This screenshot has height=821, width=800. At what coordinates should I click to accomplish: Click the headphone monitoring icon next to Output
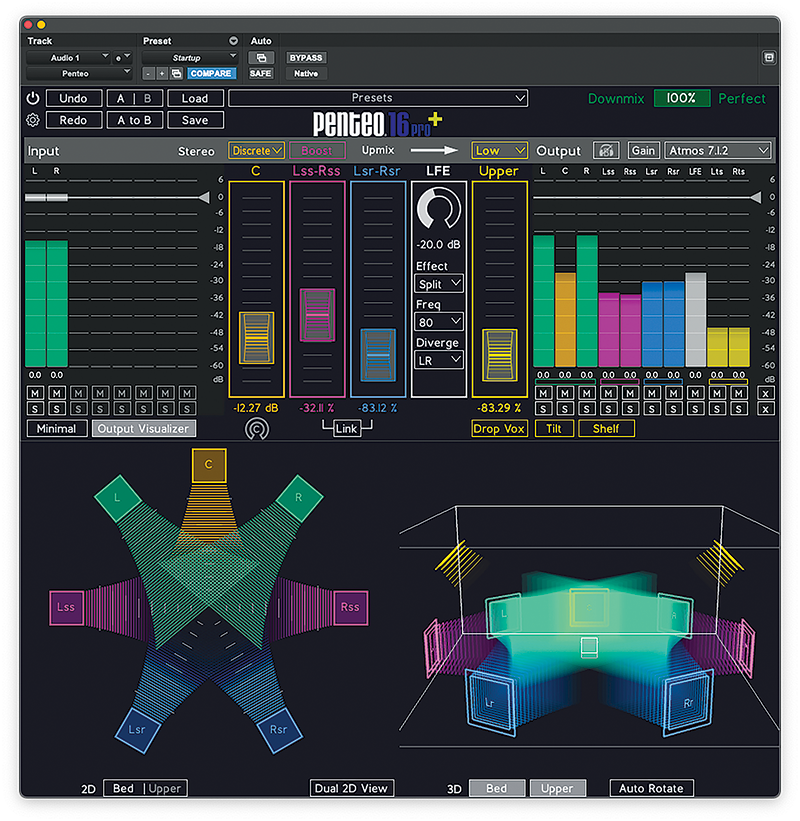[x=606, y=151]
